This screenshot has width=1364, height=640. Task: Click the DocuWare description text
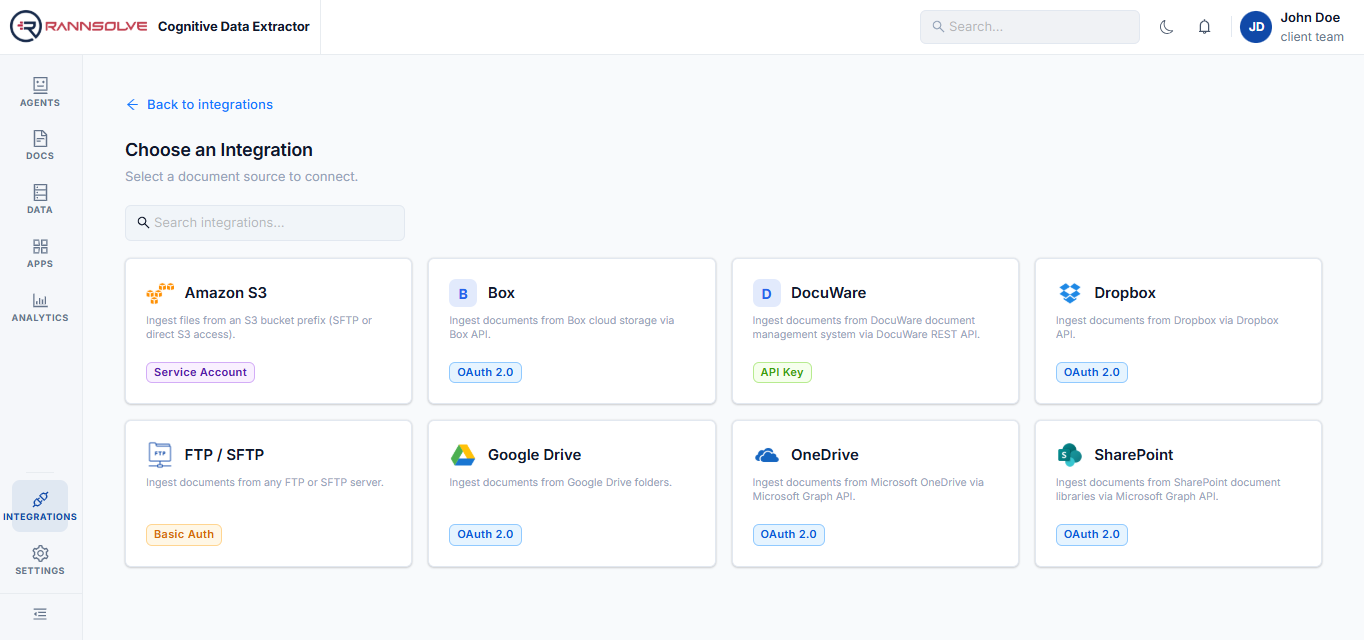tap(866, 327)
